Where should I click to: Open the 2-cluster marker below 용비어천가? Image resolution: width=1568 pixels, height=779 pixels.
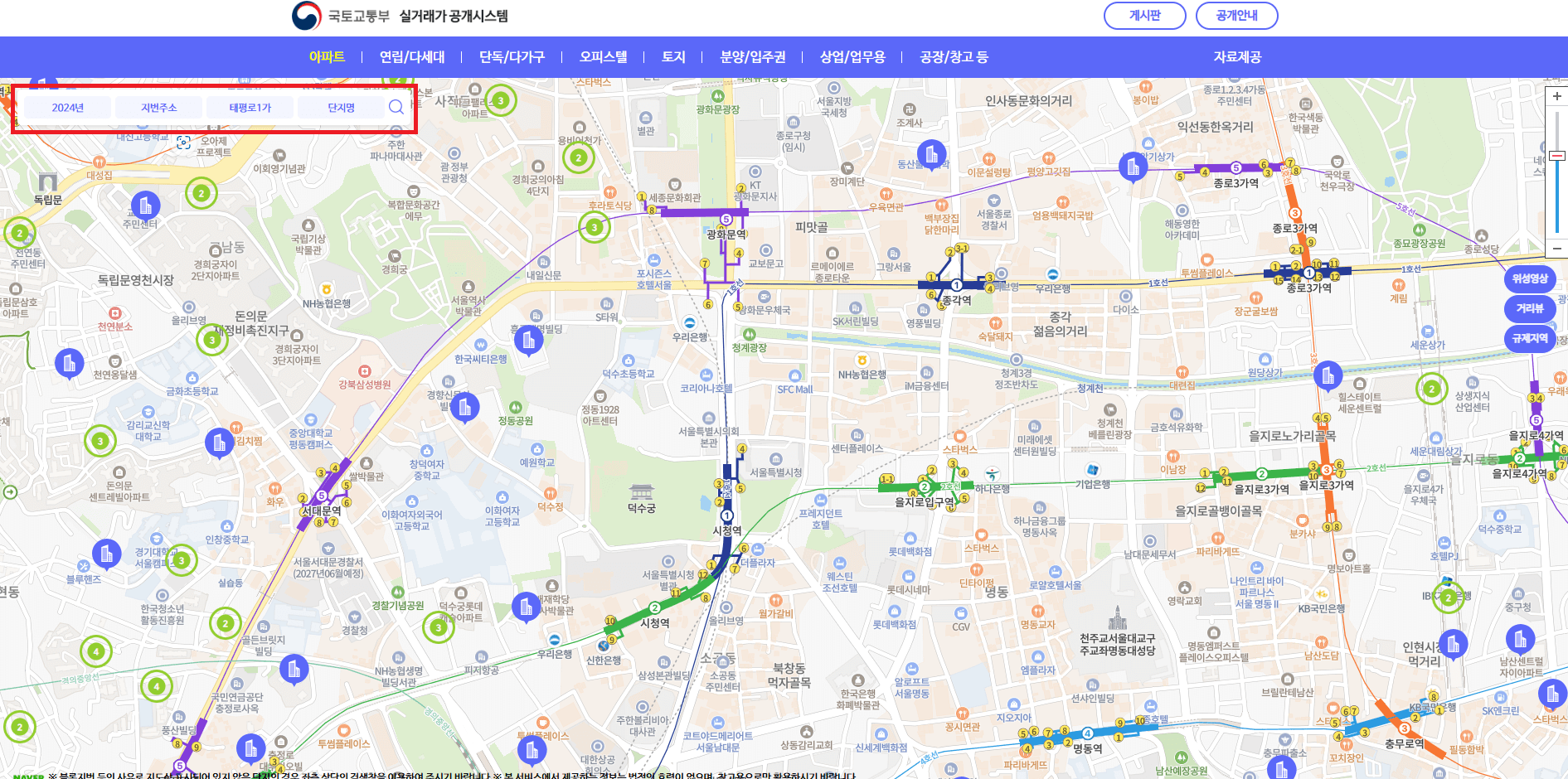[x=579, y=157]
